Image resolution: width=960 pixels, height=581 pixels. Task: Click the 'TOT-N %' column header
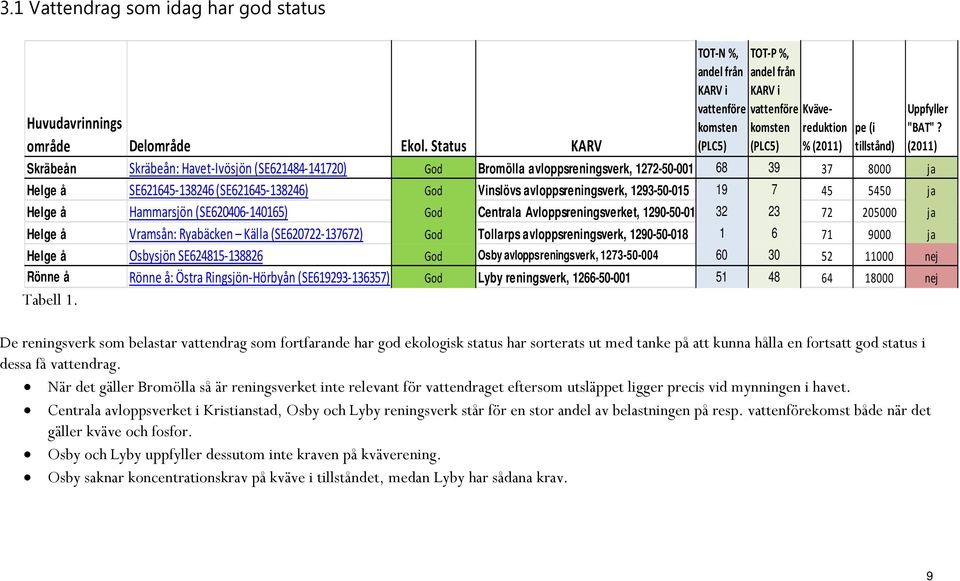tap(722, 100)
